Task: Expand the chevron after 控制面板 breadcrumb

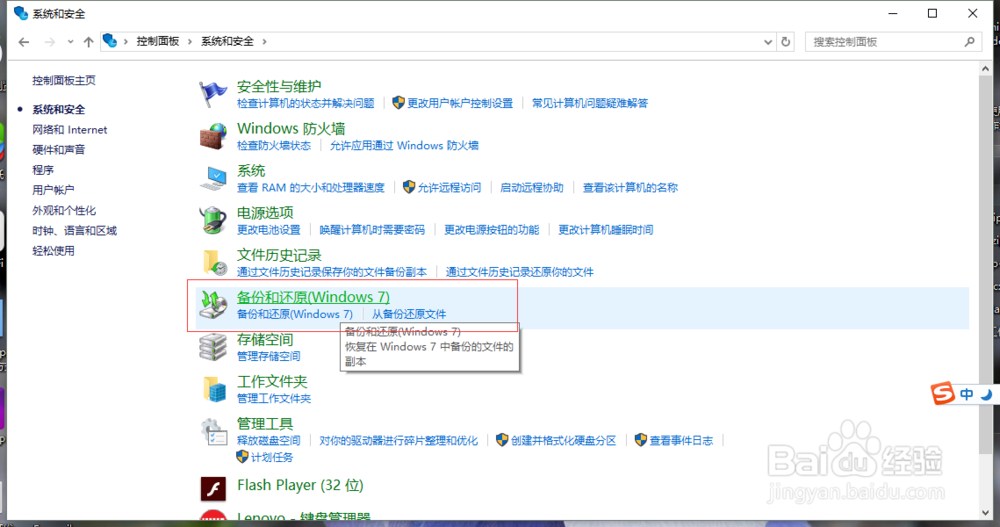Action: tap(189, 41)
